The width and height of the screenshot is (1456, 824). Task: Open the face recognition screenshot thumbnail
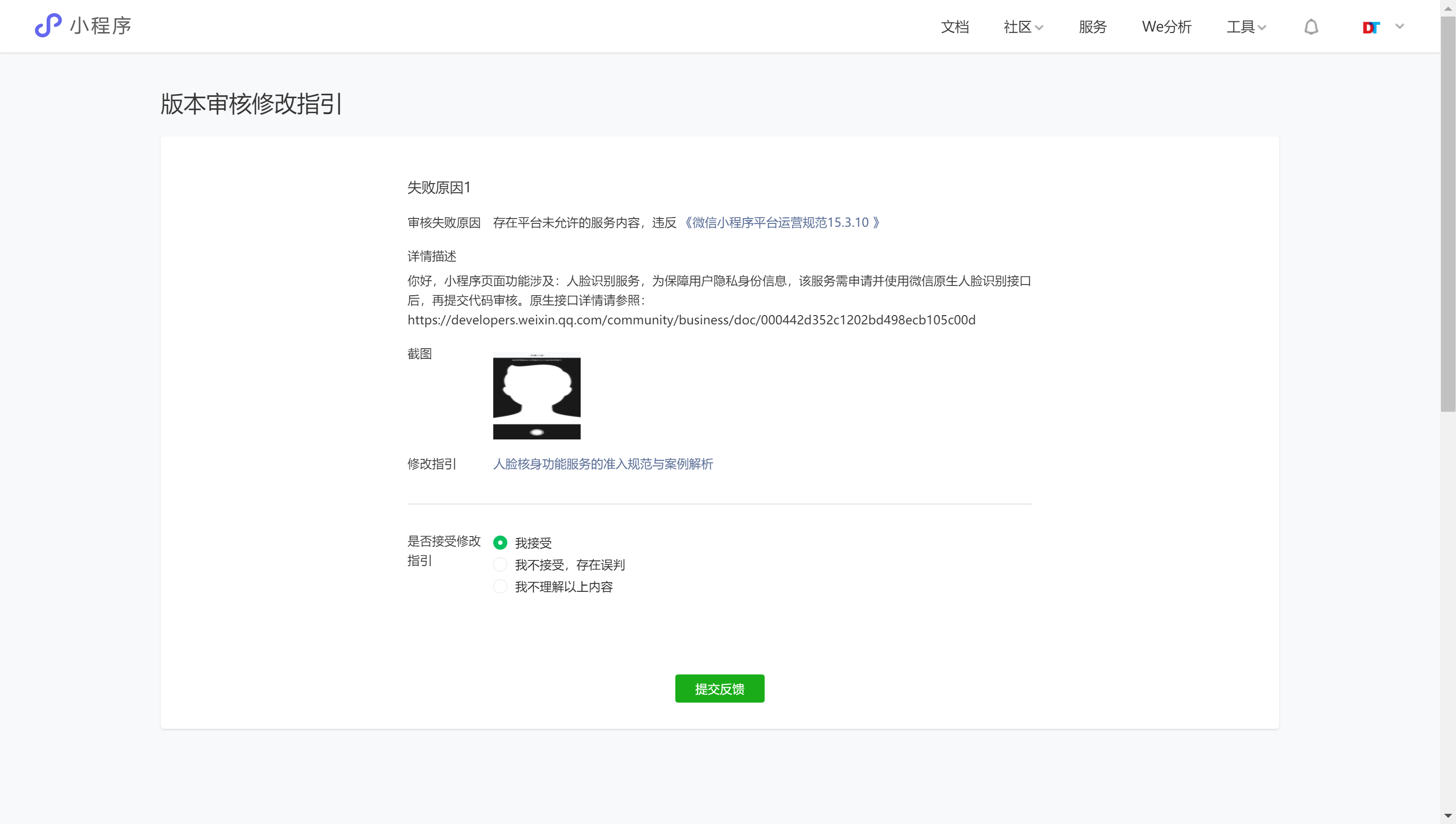click(x=536, y=396)
